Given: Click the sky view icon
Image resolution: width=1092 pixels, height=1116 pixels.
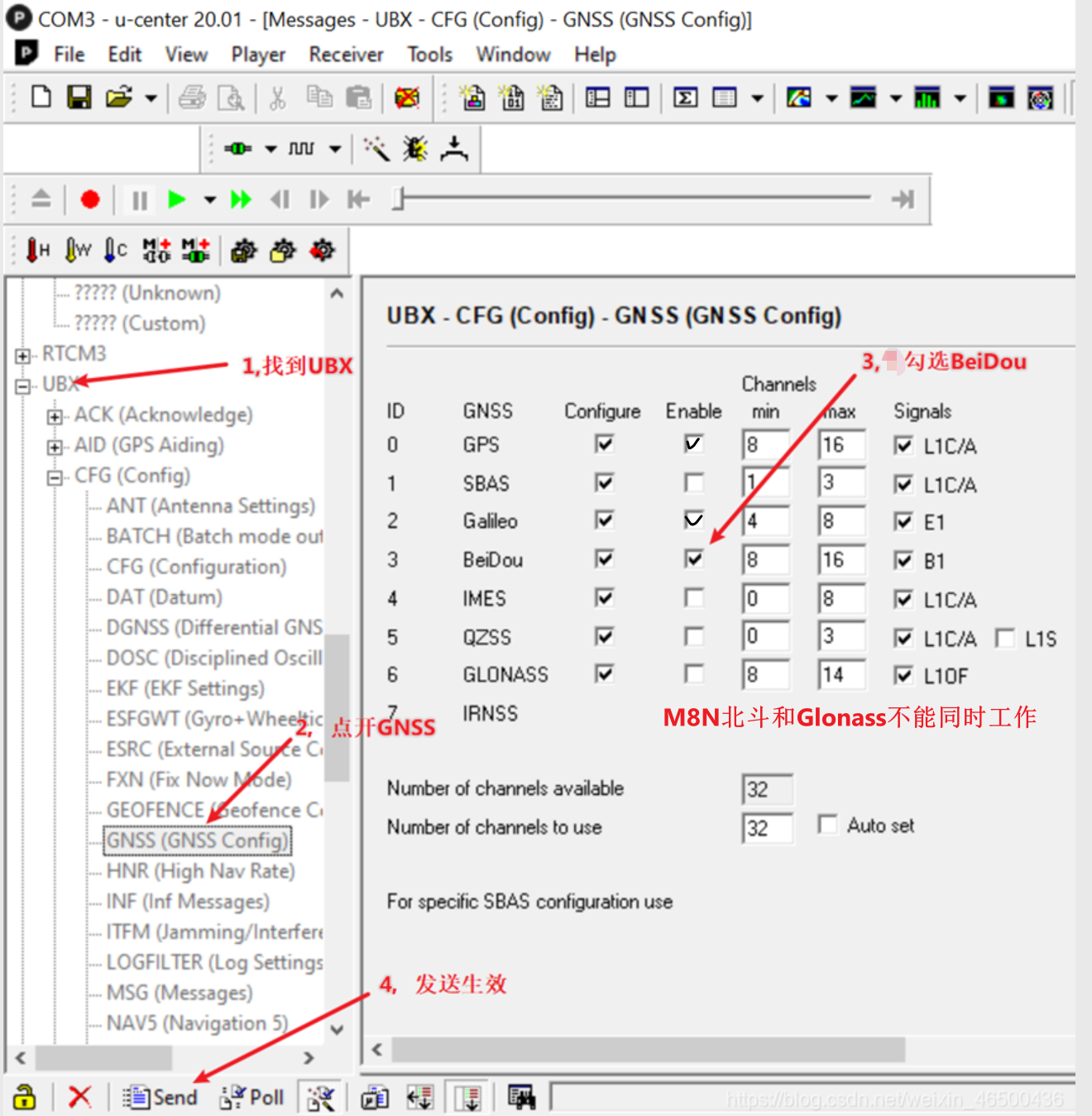Looking at the screenshot, I should click(1040, 98).
